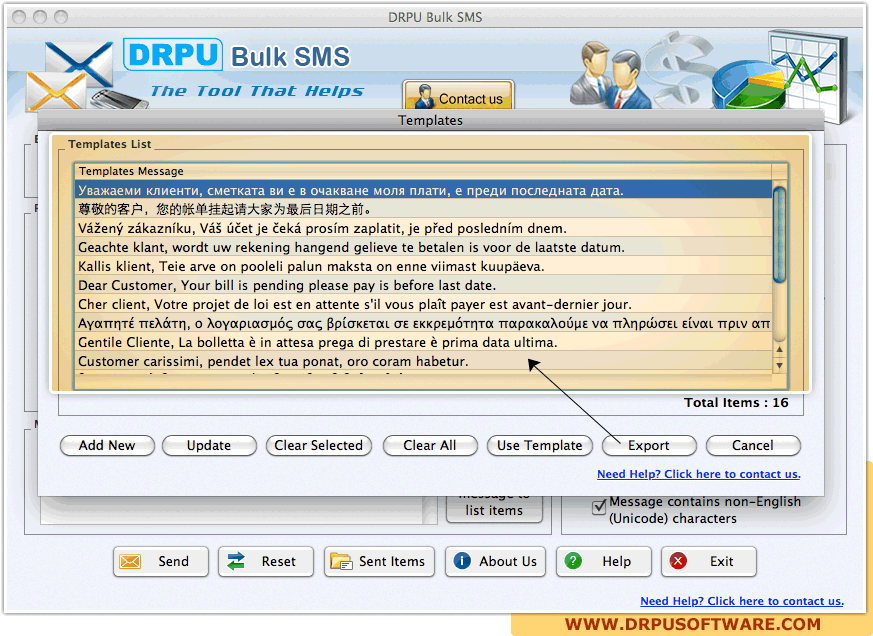Click the Contact us person icon
873x636 pixels.
[x=425, y=97]
